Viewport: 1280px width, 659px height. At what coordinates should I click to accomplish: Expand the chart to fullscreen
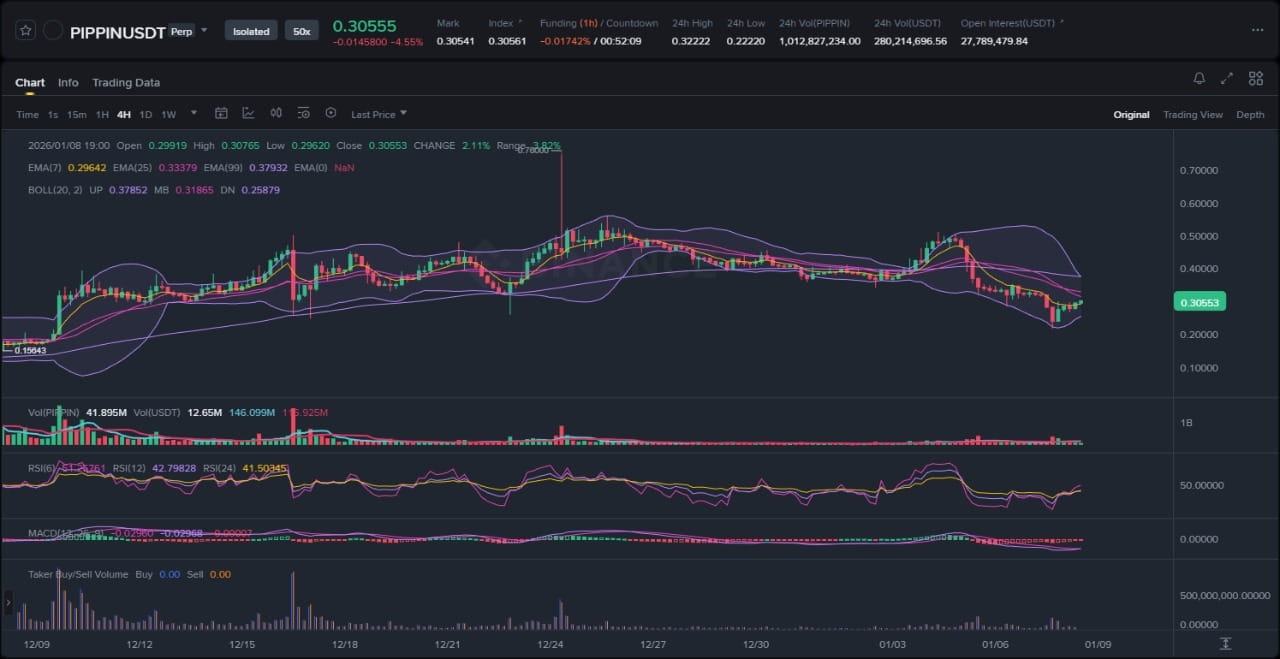coord(1227,78)
